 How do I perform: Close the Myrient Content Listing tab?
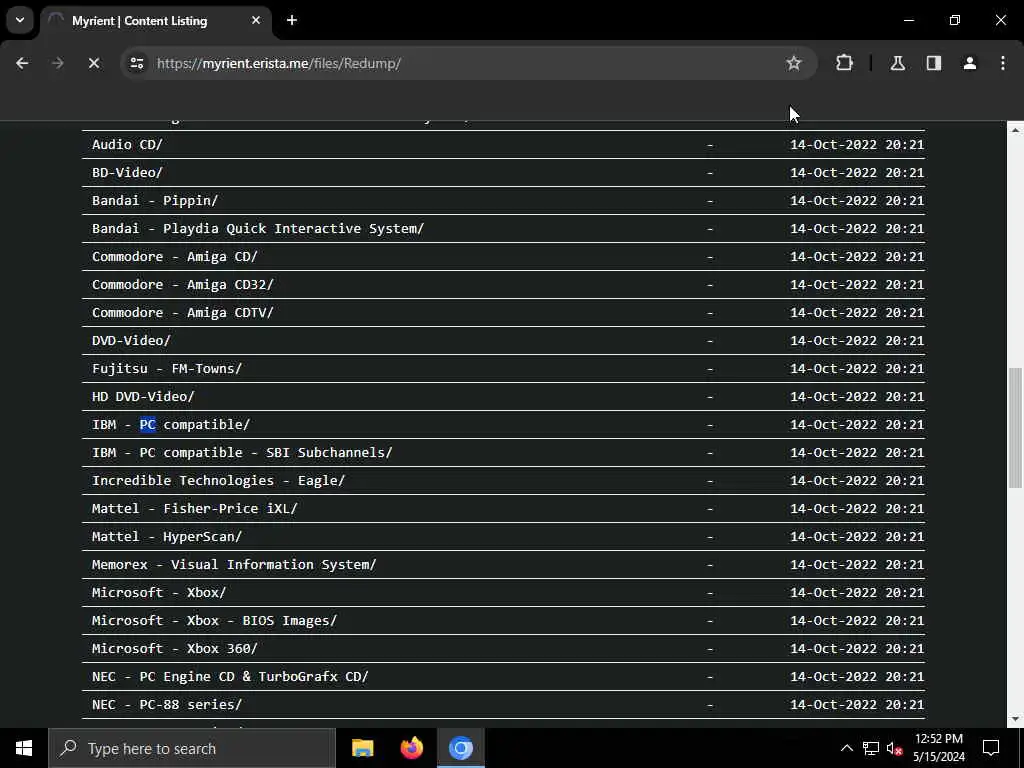tap(256, 21)
